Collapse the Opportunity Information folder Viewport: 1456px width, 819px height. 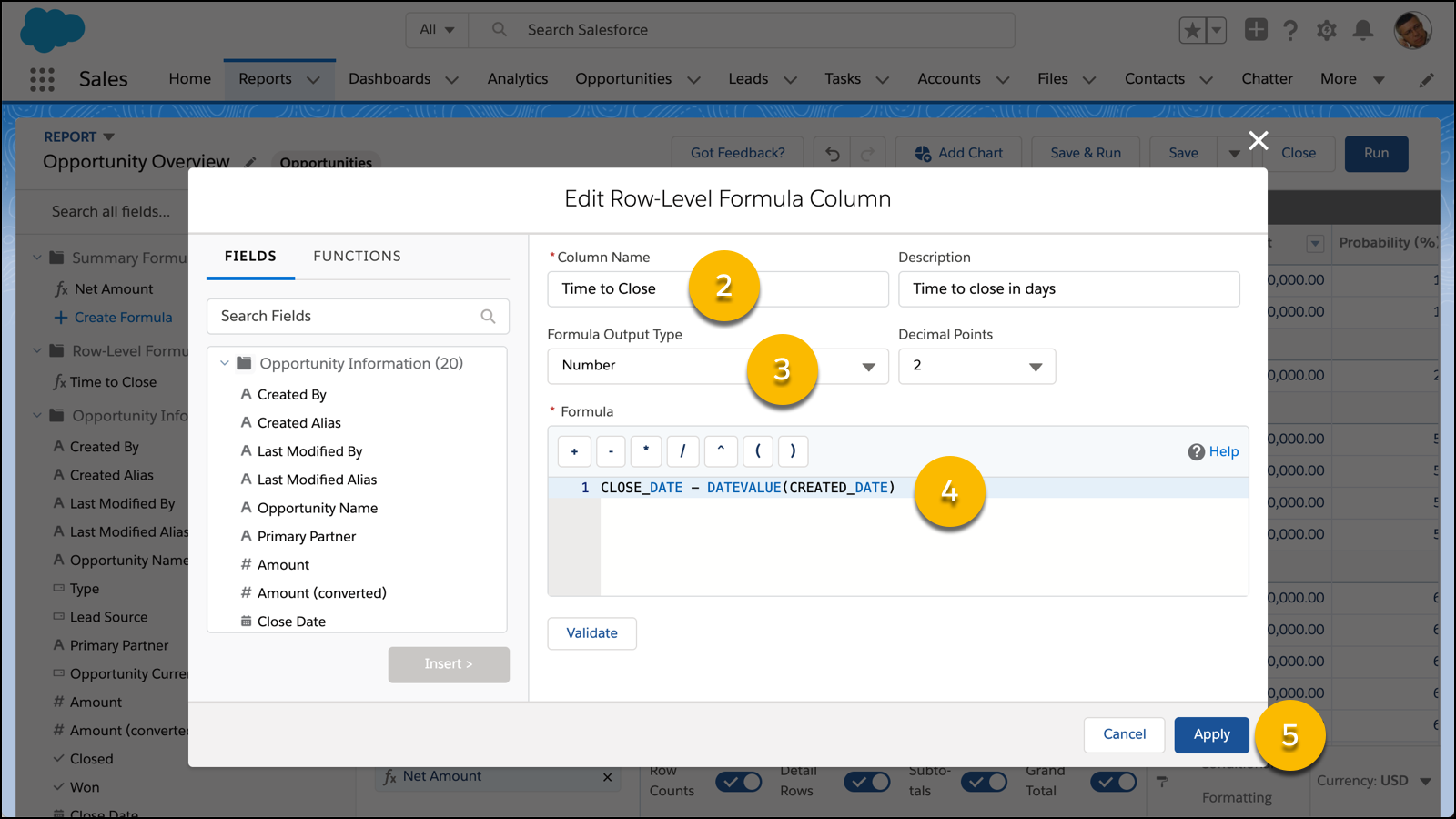225,362
